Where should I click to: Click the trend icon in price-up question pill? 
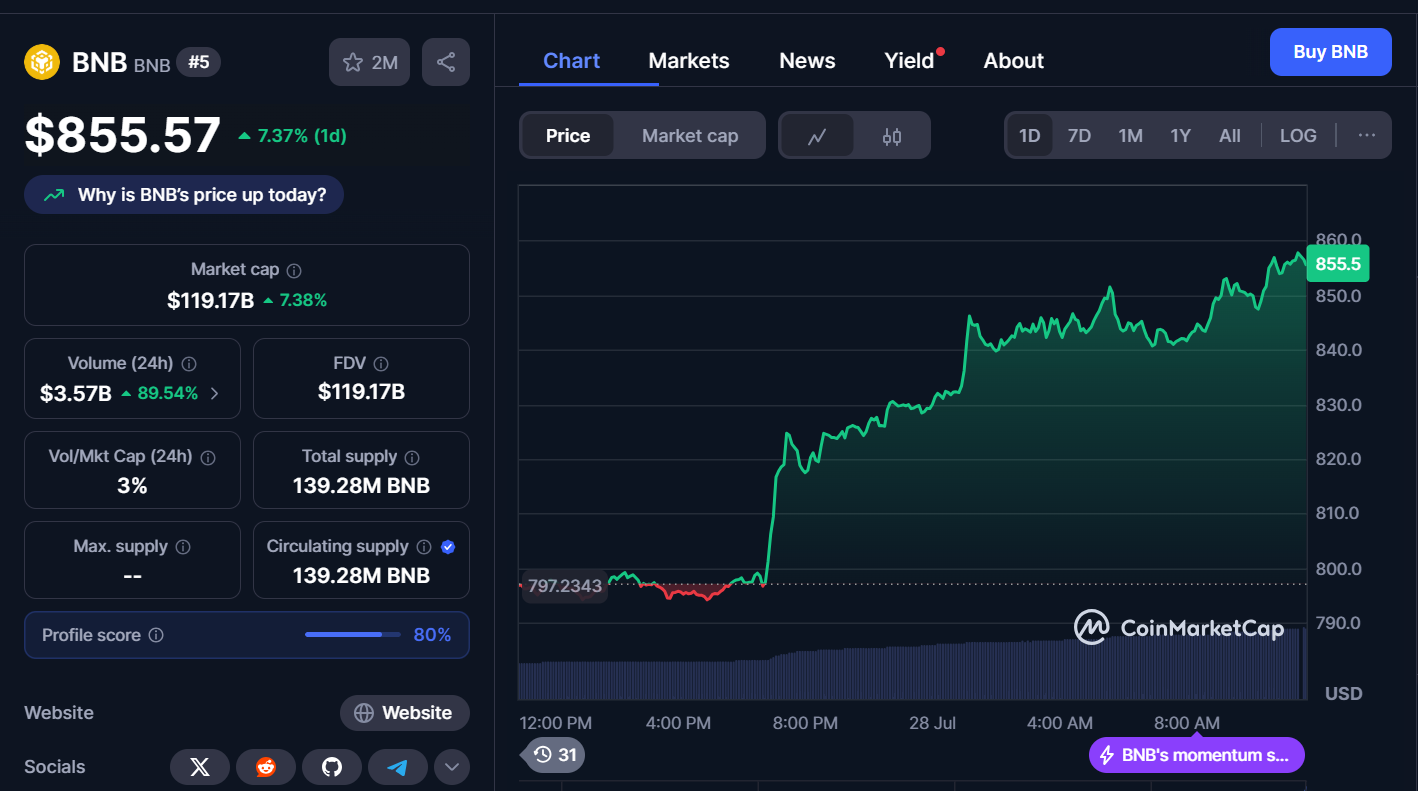(54, 195)
